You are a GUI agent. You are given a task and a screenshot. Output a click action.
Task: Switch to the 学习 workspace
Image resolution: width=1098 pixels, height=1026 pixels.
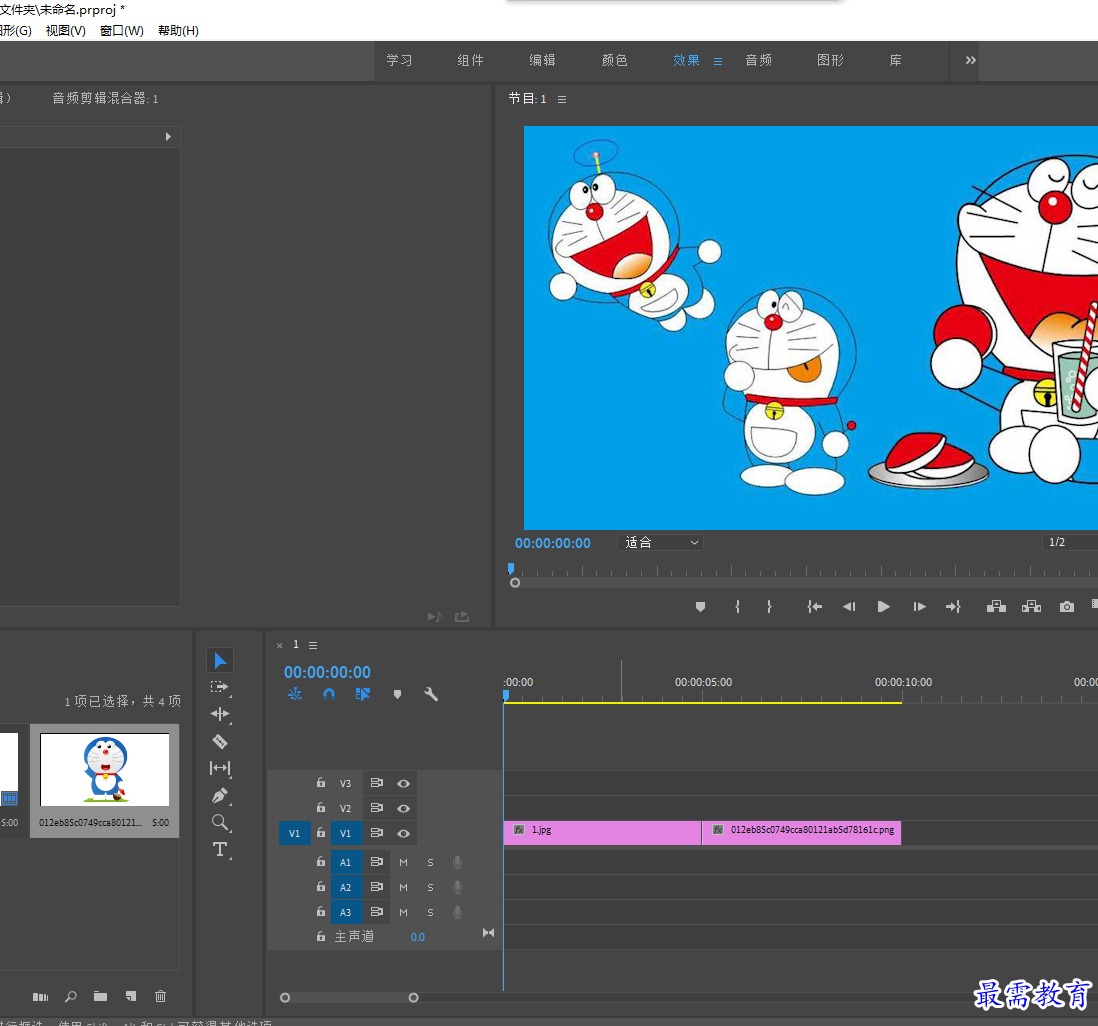point(399,60)
